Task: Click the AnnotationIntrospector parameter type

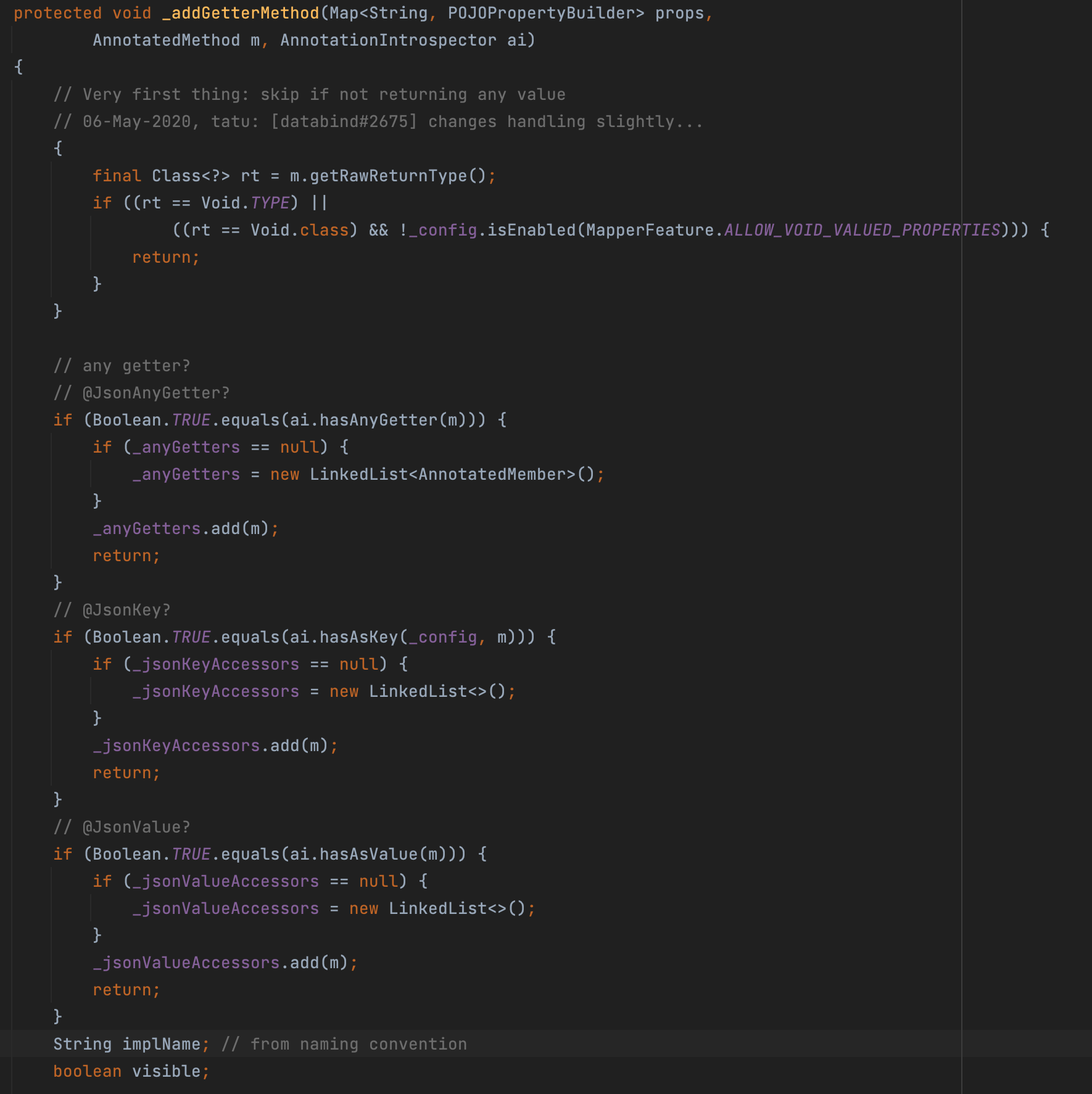Action: (389, 40)
